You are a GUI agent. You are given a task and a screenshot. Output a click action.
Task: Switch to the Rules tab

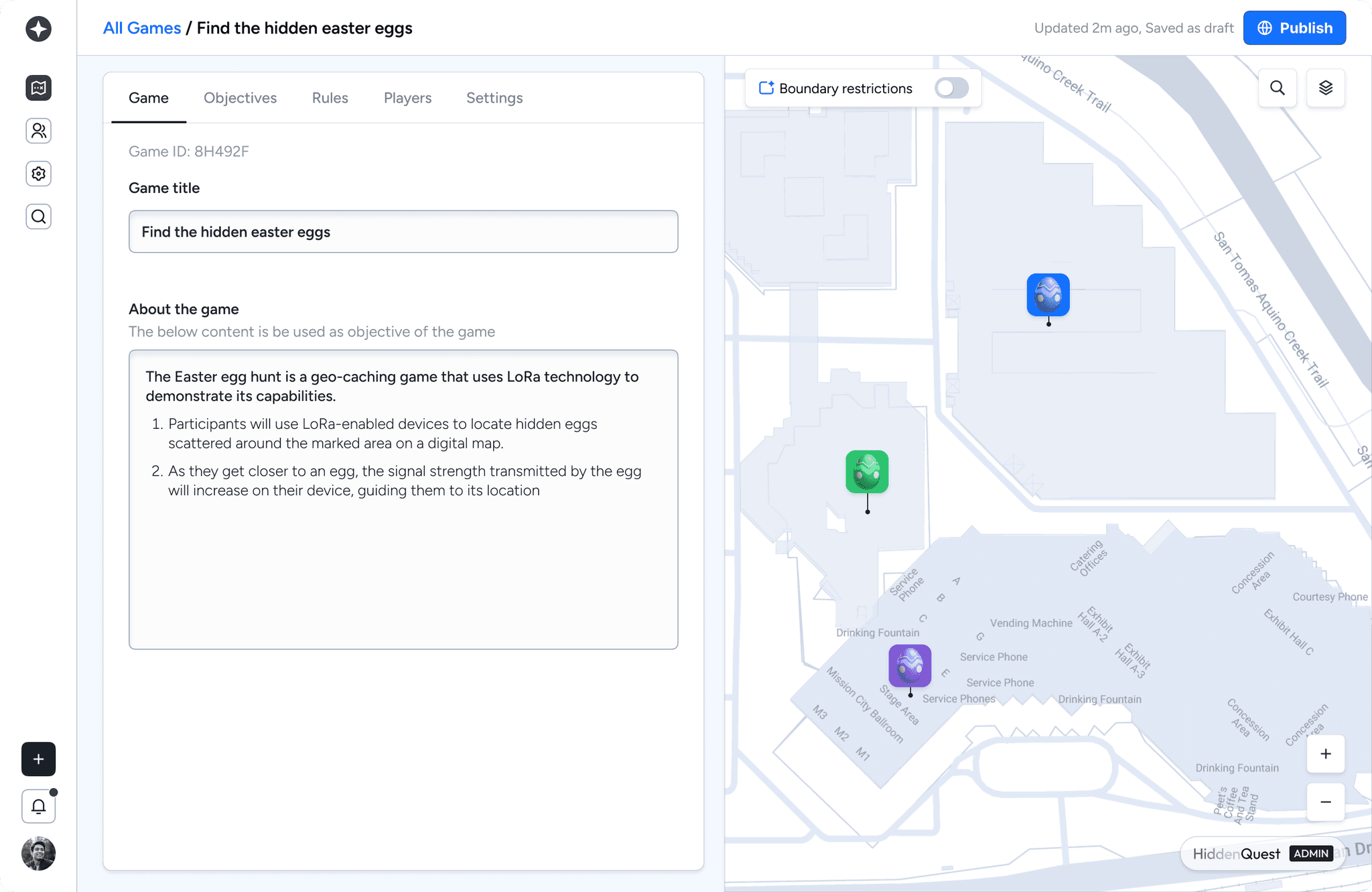[330, 98]
